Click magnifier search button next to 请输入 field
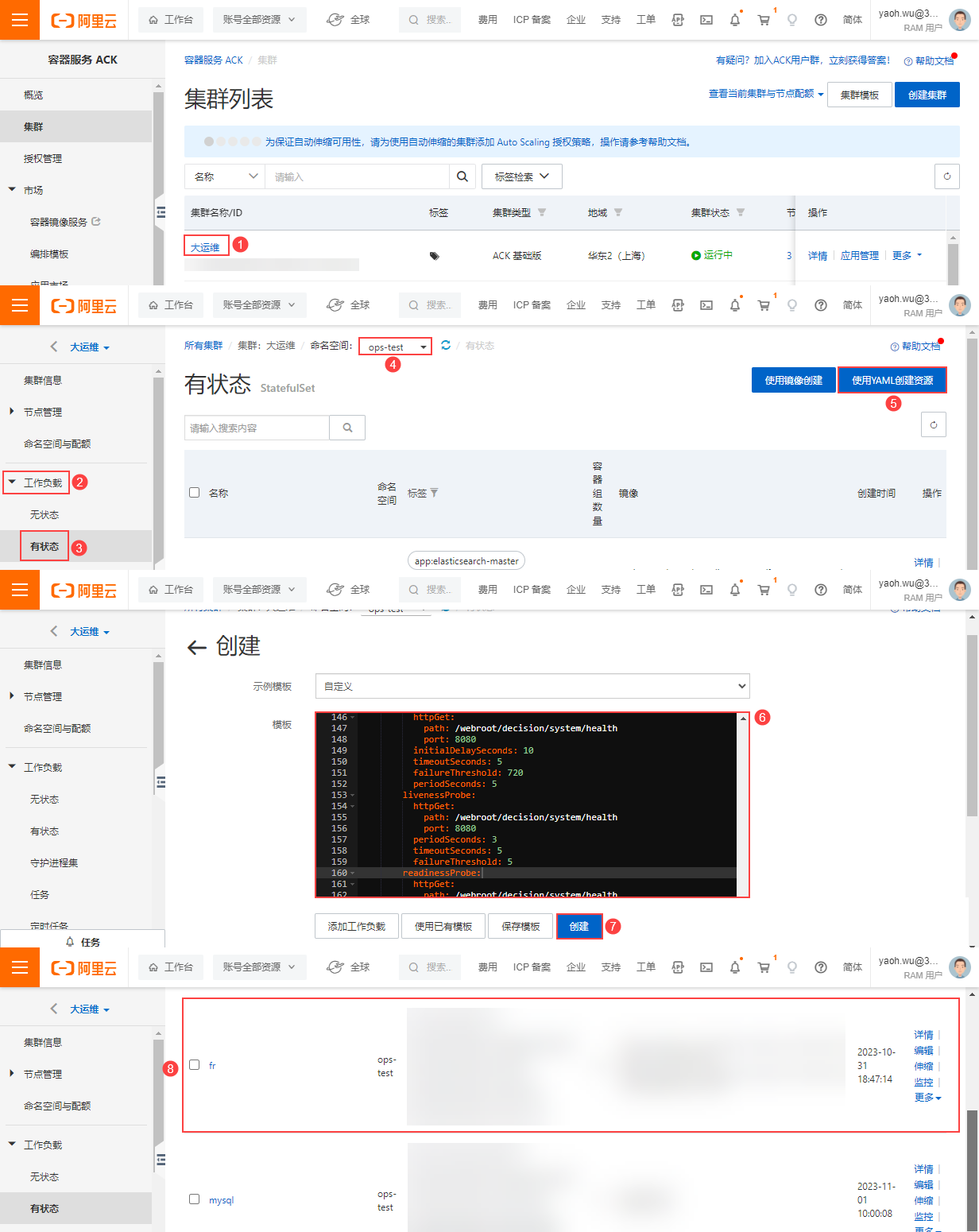The height and width of the screenshot is (1232, 979). (462, 176)
